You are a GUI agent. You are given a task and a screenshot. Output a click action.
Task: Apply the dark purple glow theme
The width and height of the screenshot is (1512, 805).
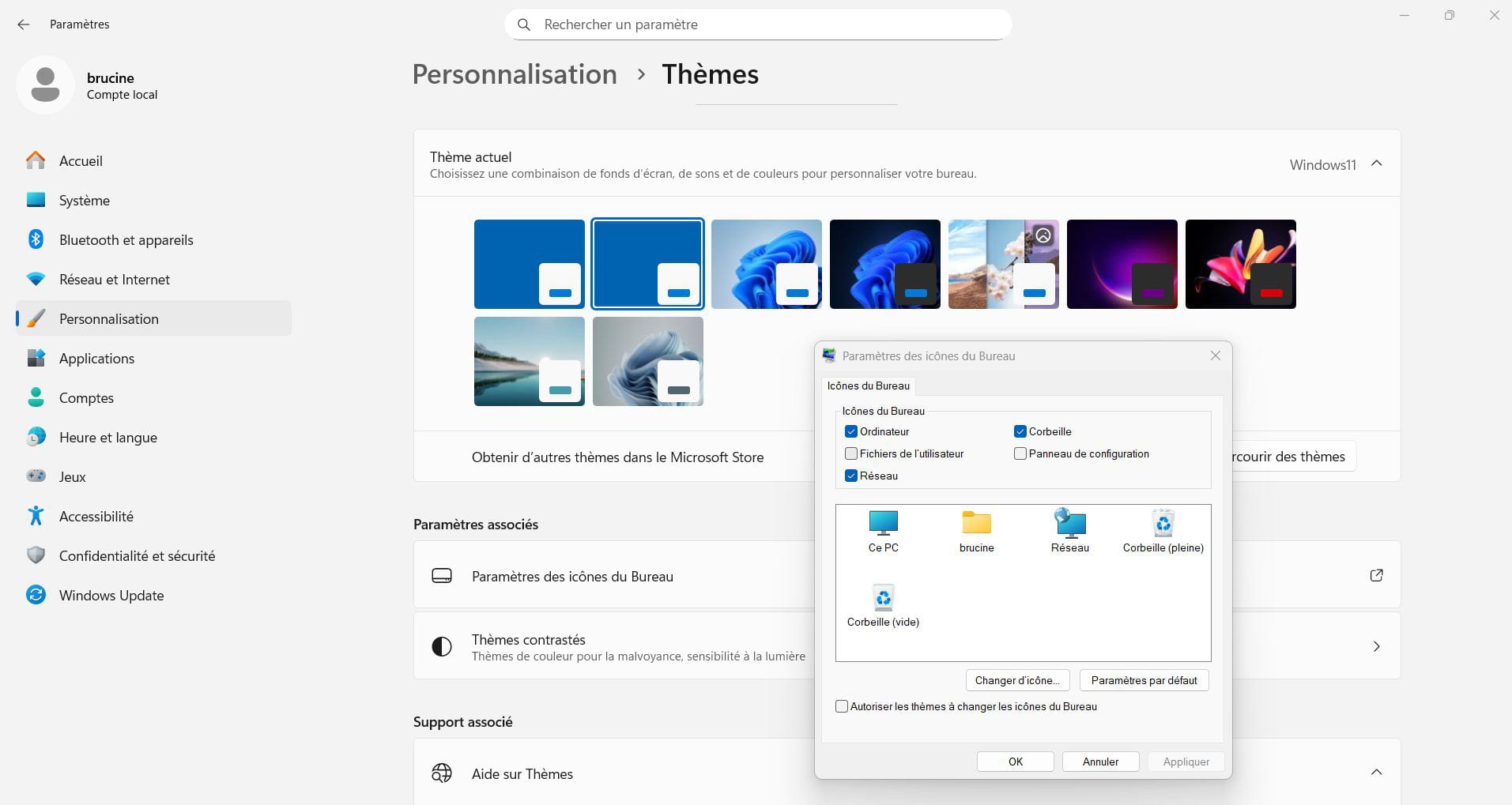1122,264
